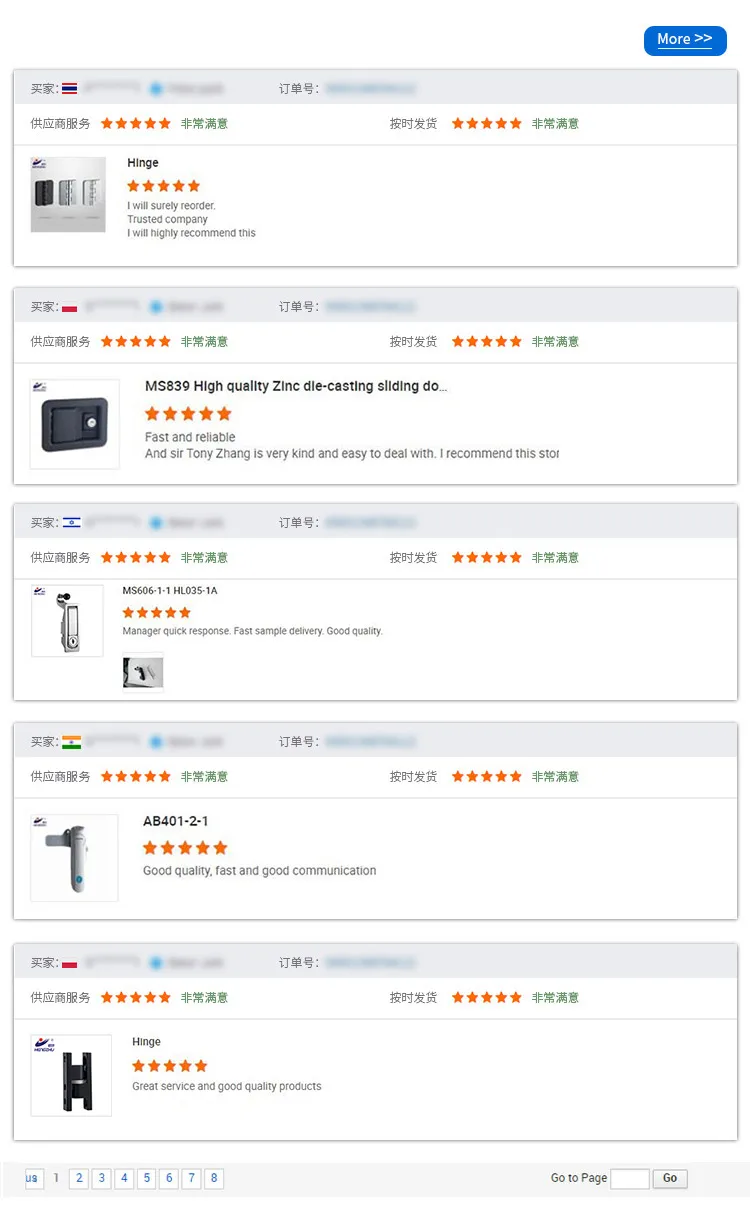Click the star rating under AB401-2-1

pyautogui.click(x=185, y=848)
